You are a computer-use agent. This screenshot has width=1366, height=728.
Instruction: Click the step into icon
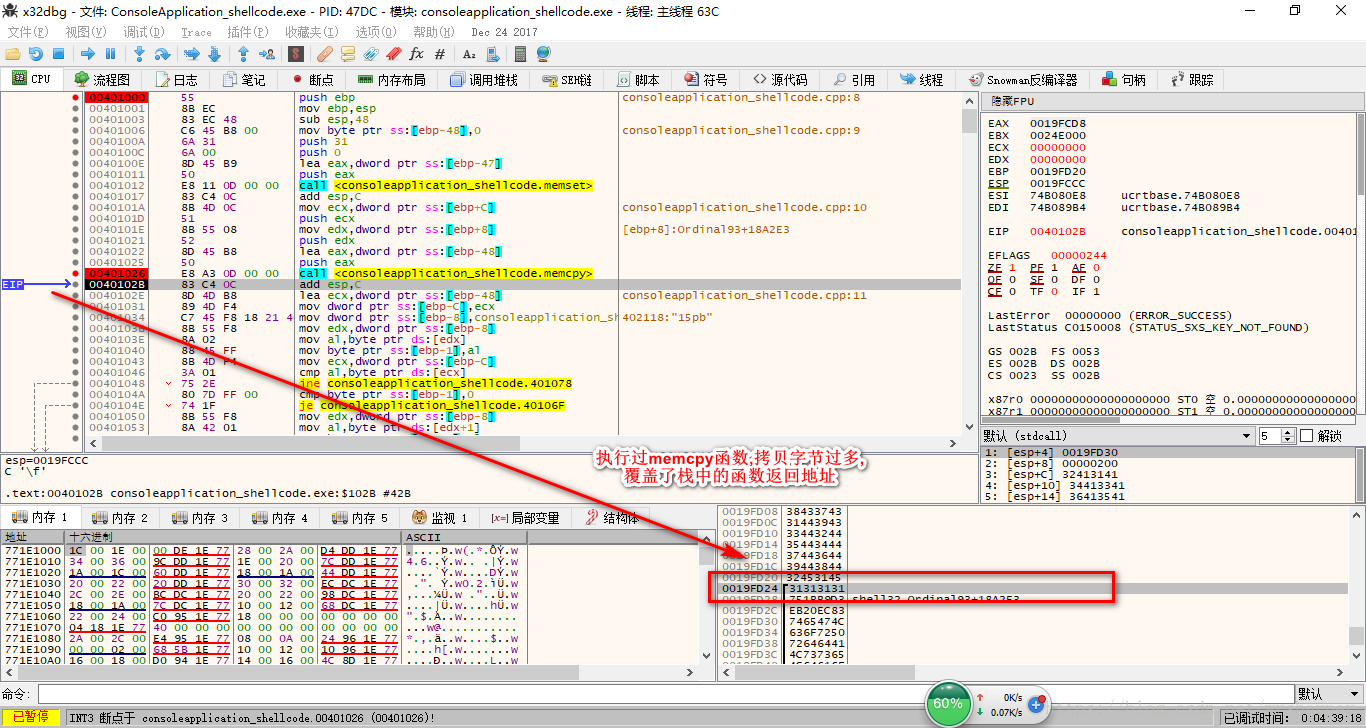(x=140, y=54)
